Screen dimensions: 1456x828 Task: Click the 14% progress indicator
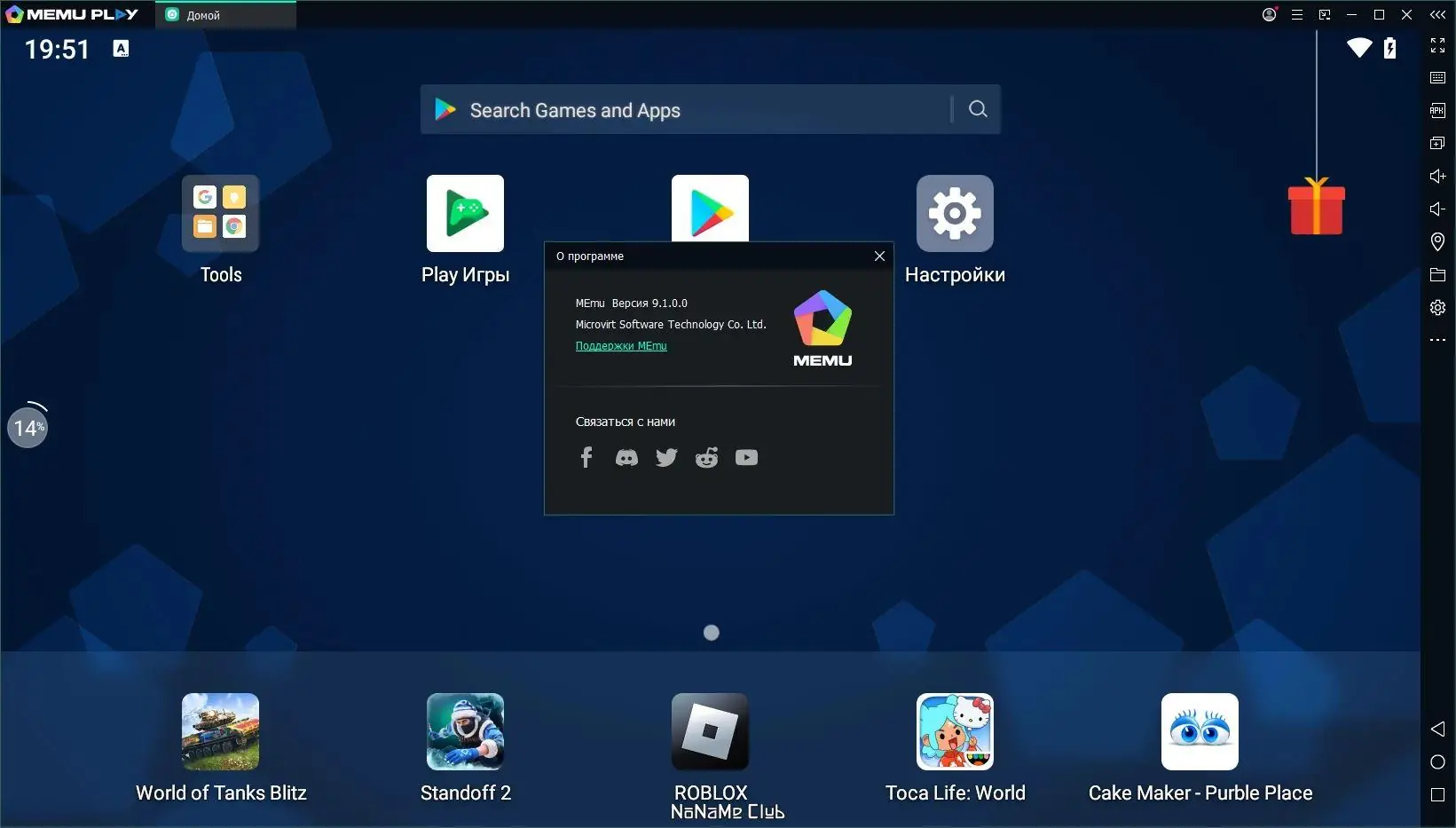click(x=28, y=428)
